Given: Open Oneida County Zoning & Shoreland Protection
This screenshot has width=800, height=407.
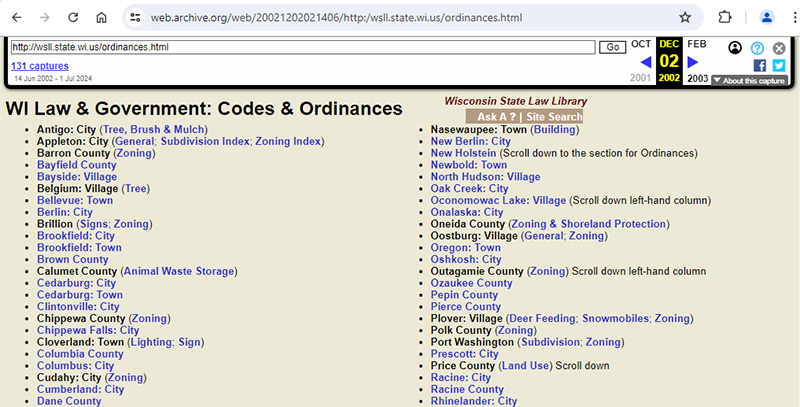Looking at the screenshot, I should (x=589, y=224).
